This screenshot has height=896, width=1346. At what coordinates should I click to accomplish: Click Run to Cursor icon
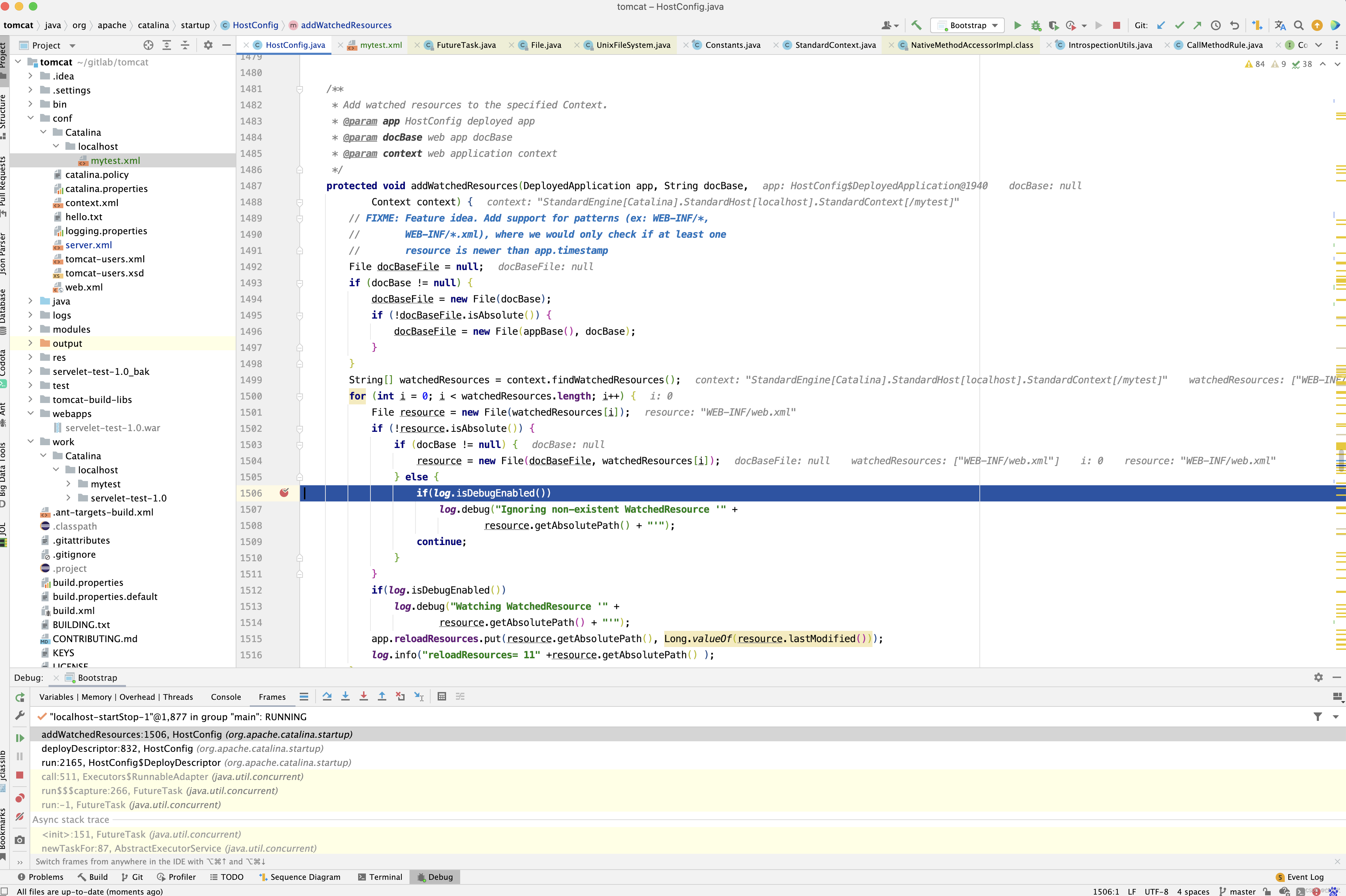[x=419, y=697]
